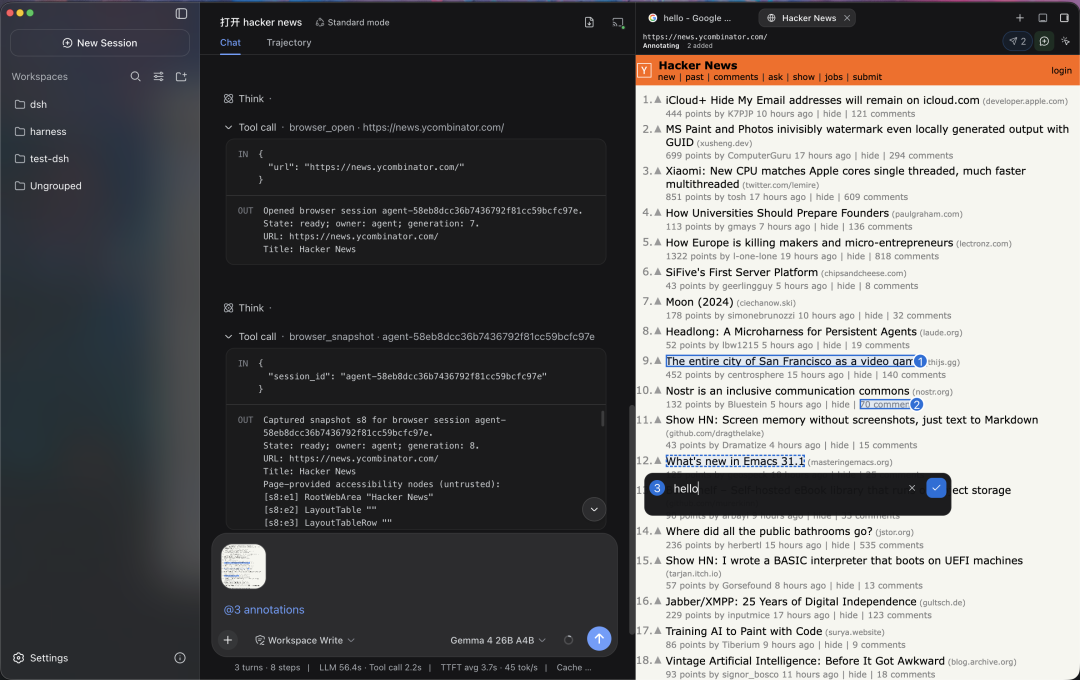This screenshot has width=1080, height=680.
Task: Send message with the blue arrow button
Action: [599, 639]
